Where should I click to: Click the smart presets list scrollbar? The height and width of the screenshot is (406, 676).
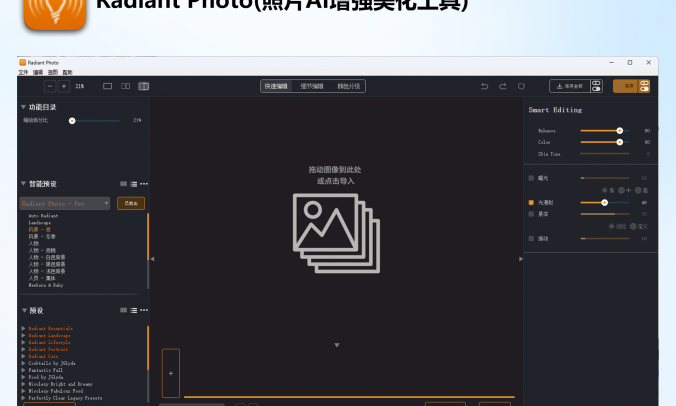148,251
